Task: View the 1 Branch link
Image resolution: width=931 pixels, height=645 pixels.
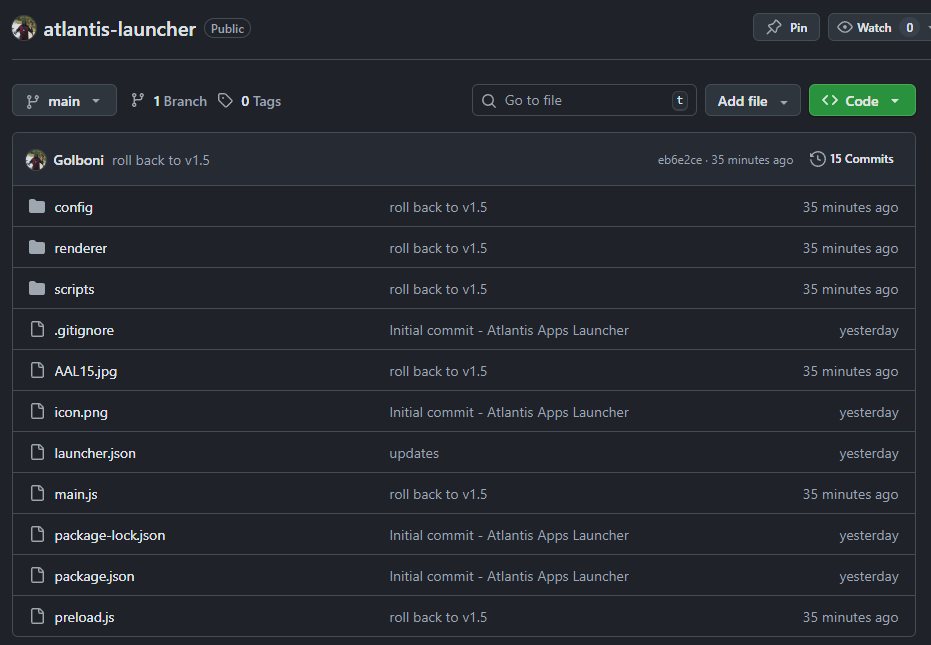Action: click(169, 101)
